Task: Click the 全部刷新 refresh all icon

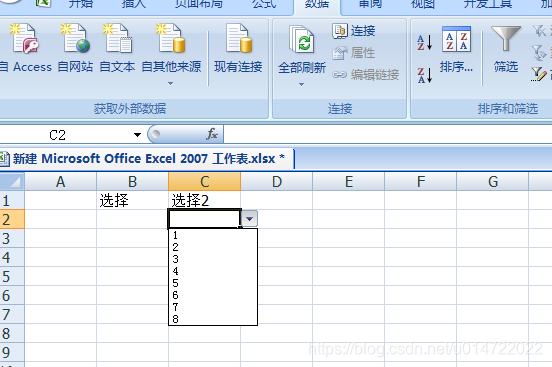Action: pyautogui.click(x=301, y=39)
